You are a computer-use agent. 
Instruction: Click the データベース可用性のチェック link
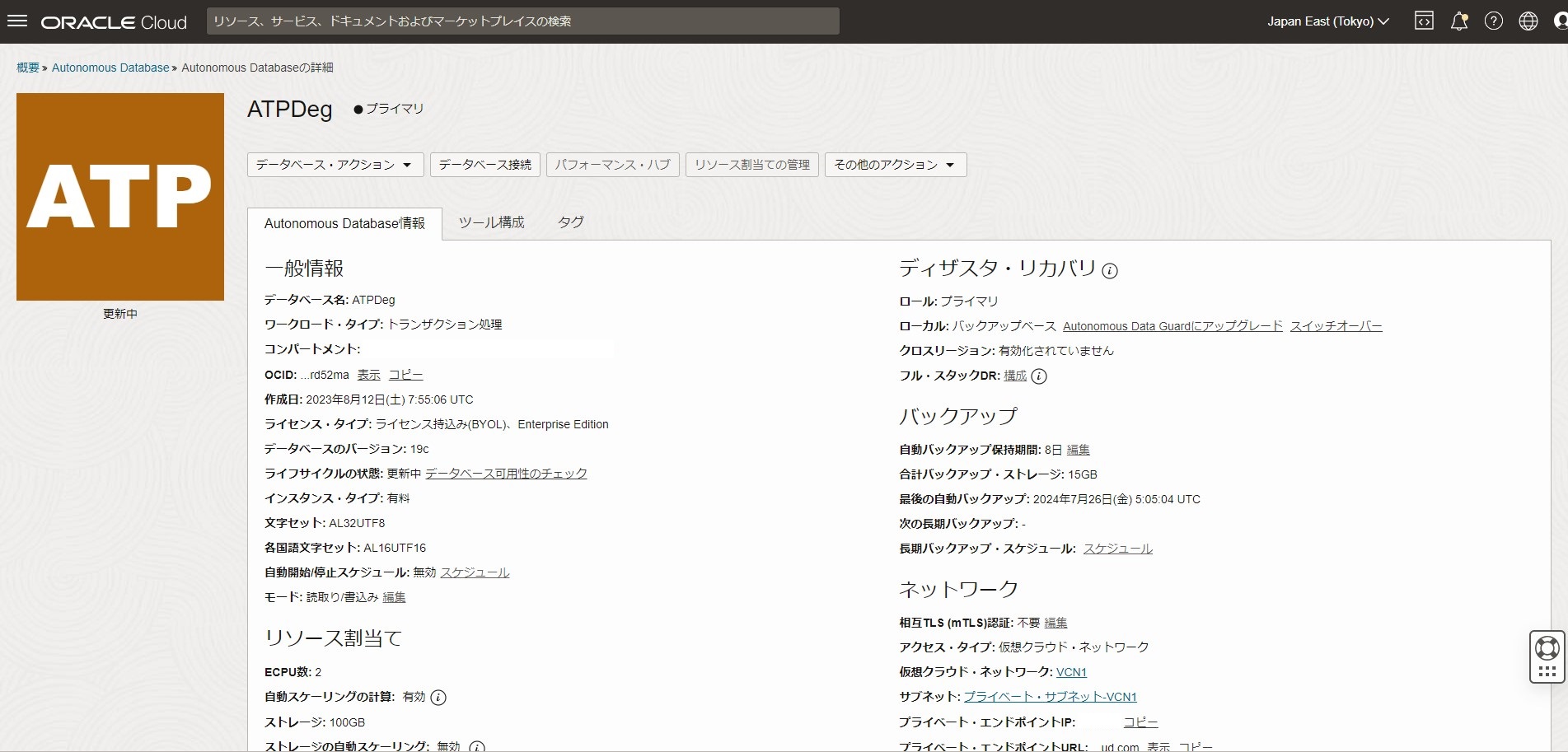tap(506, 474)
